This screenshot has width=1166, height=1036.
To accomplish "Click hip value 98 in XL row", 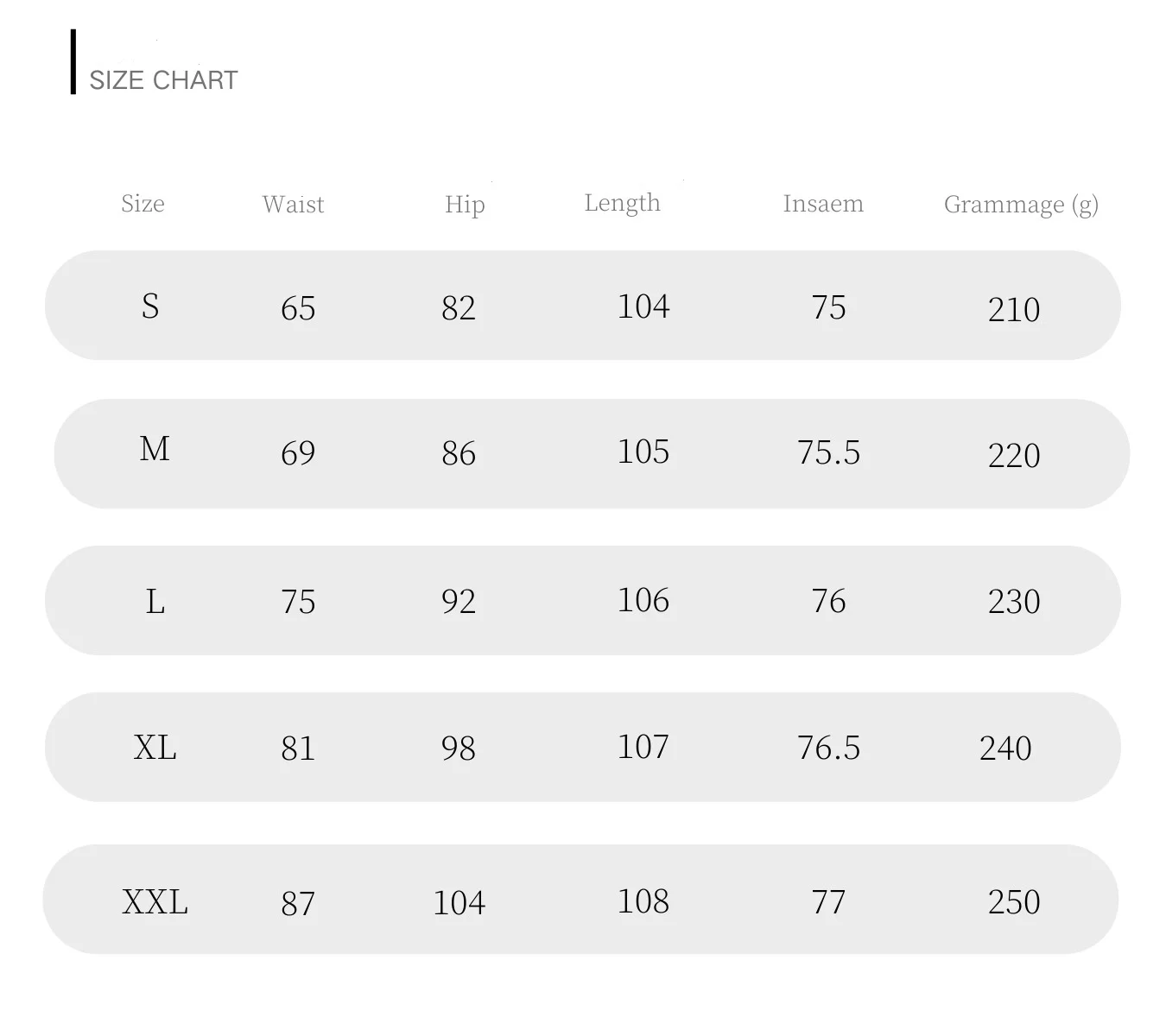I will point(459,748).
